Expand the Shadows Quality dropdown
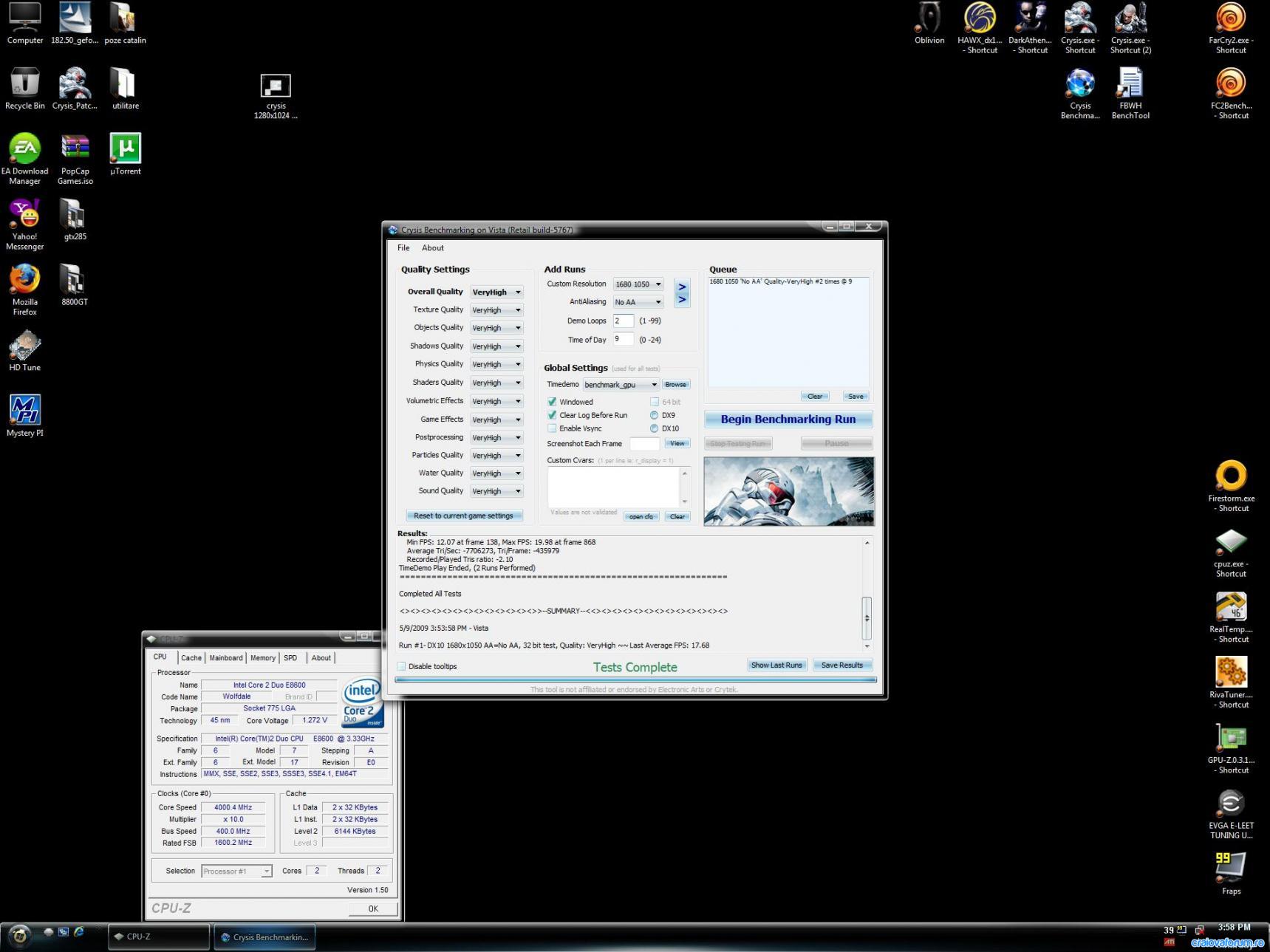The height and width of the screenshot is (952, 1270). pyautogui.click(x=496, y=346)
